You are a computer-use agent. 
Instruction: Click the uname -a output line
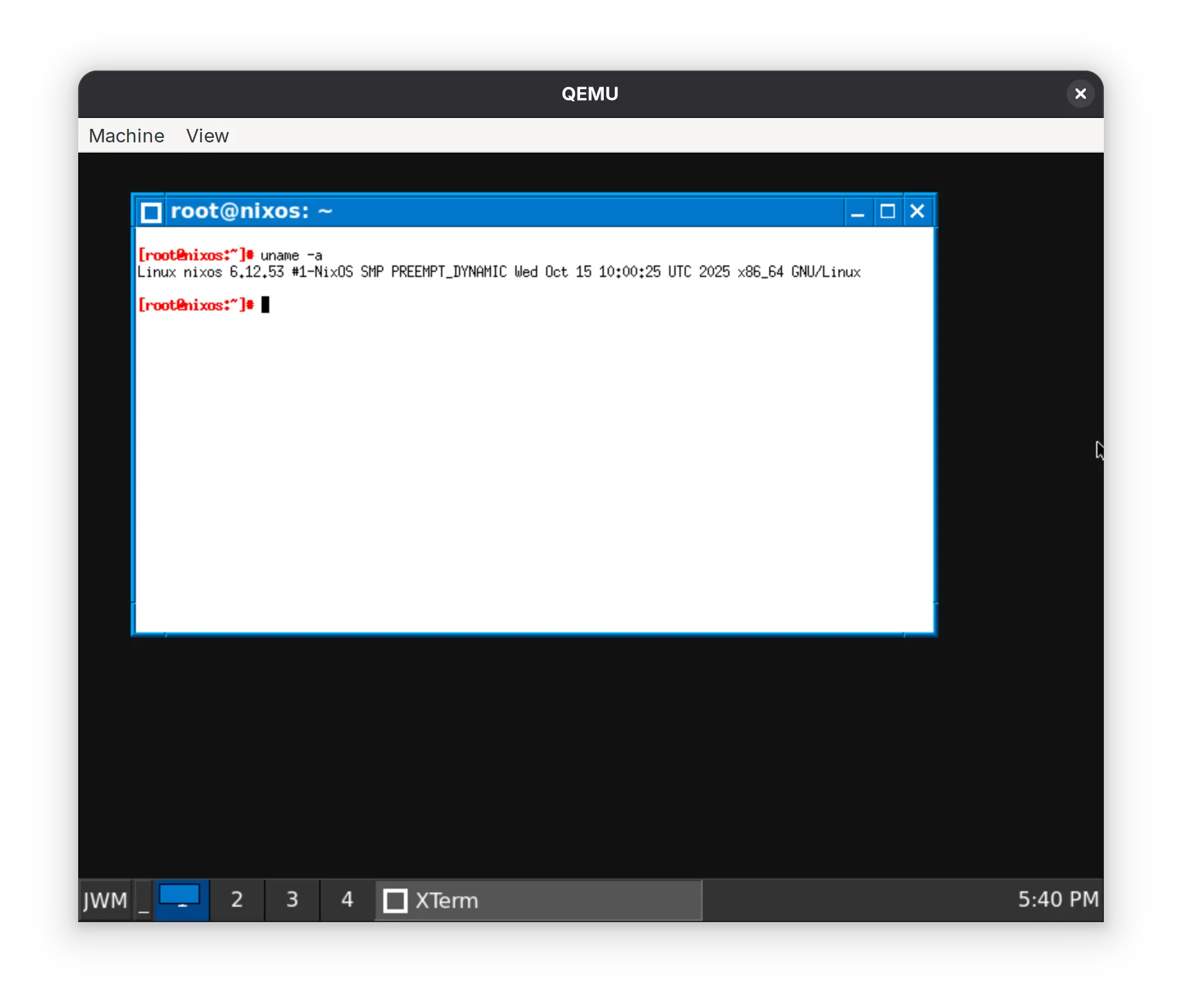pos(499,272)
